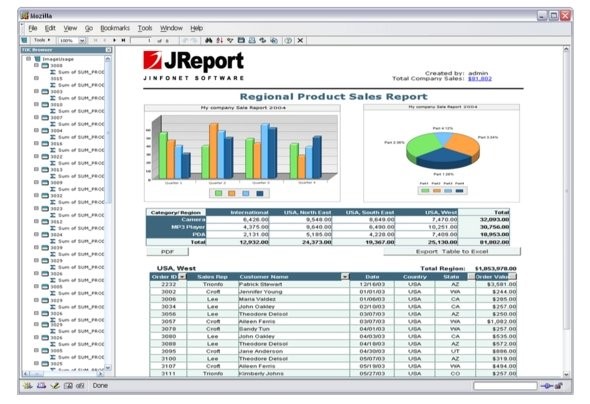This screenshot has width=590, height=404.
Task: Click the orange legend swatch under bar chart
Action: click(231, 193)
